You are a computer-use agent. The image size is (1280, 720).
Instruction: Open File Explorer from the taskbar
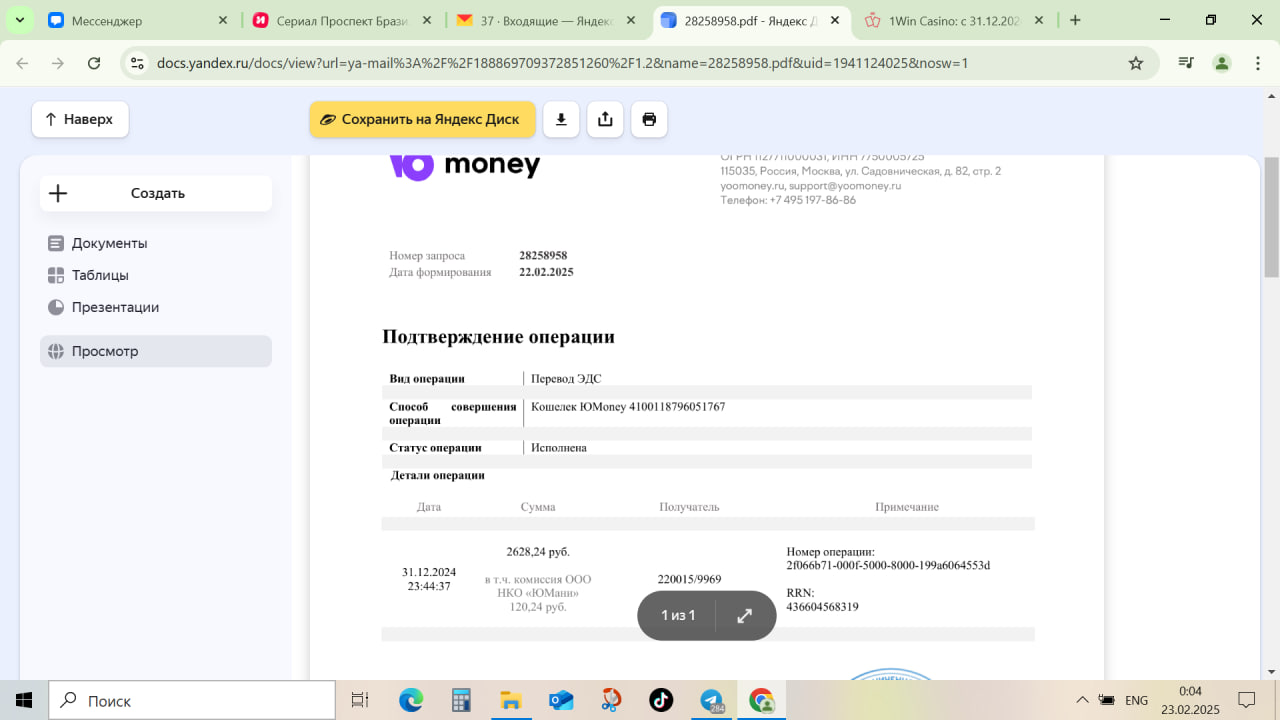point(511,700)
